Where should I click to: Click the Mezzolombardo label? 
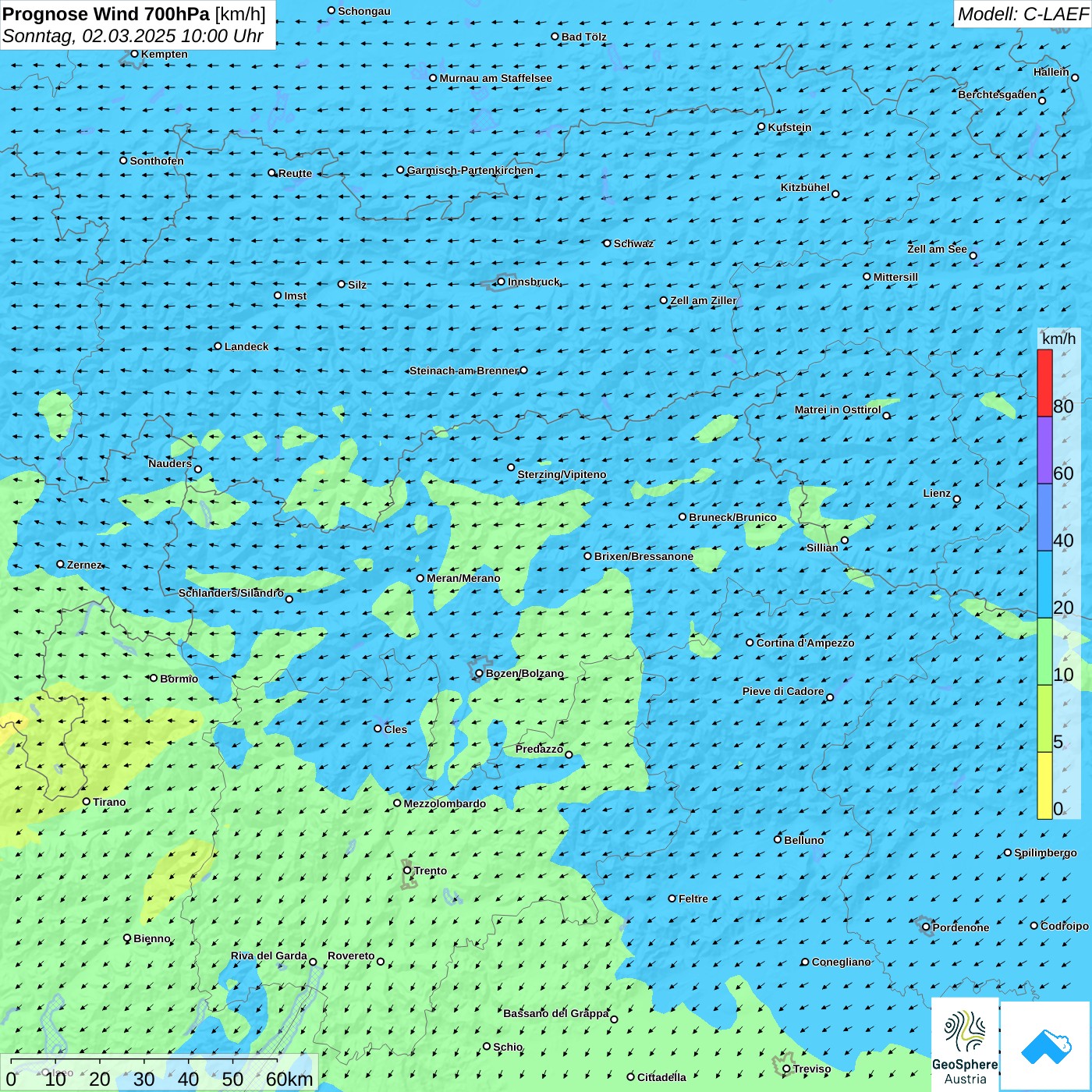click(x=445, y=803)
